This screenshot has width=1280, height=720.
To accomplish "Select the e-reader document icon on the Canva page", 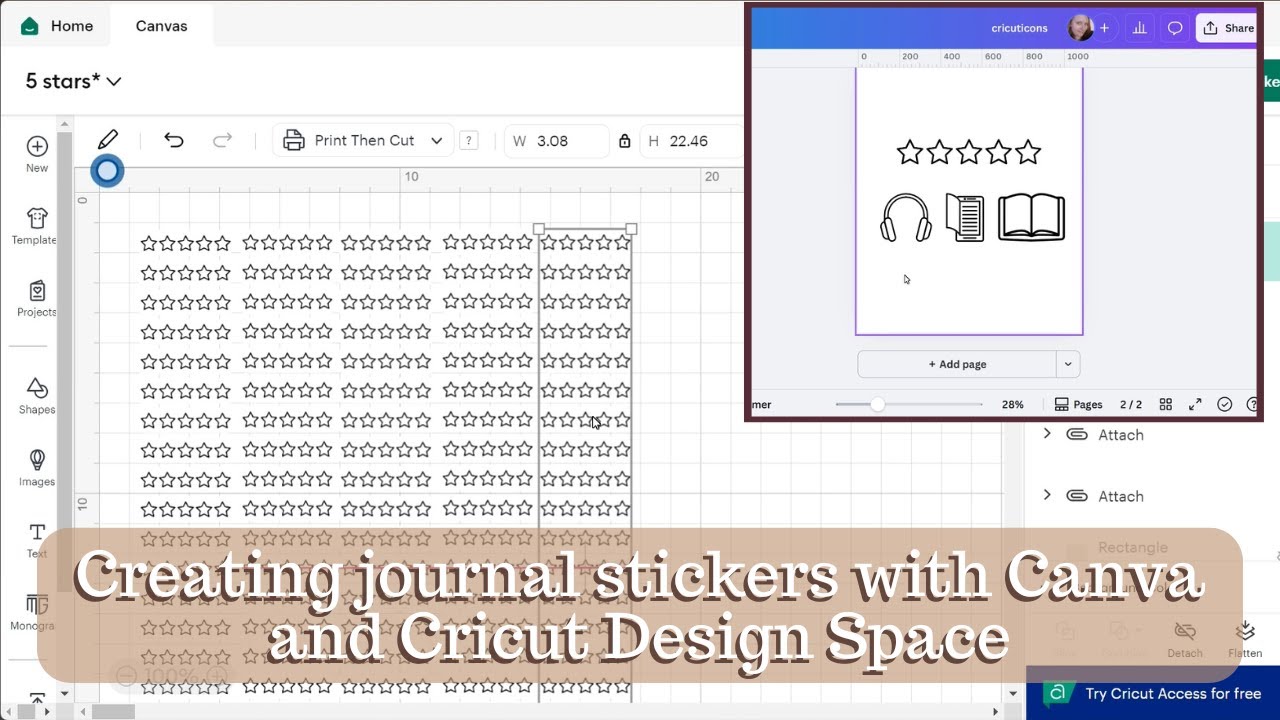I will click(965, 217).
